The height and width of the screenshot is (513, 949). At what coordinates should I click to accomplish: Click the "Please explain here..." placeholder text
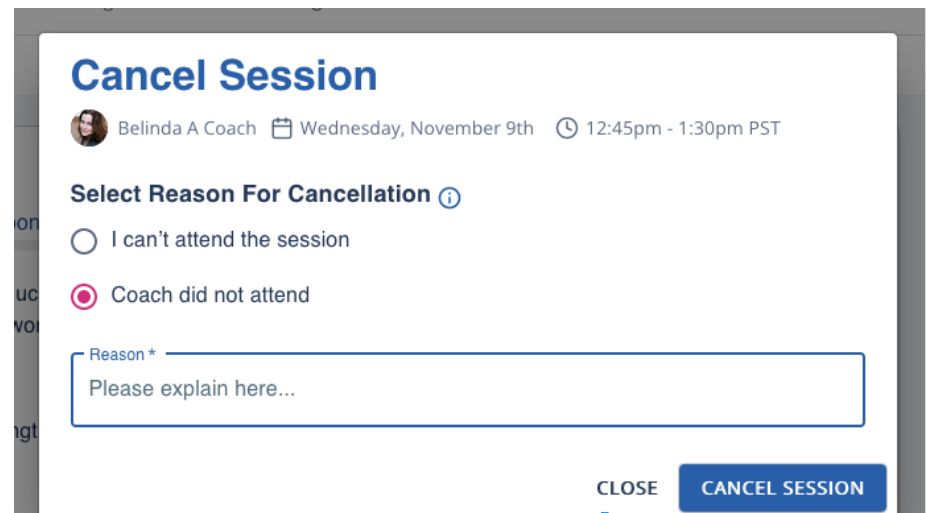192,389
